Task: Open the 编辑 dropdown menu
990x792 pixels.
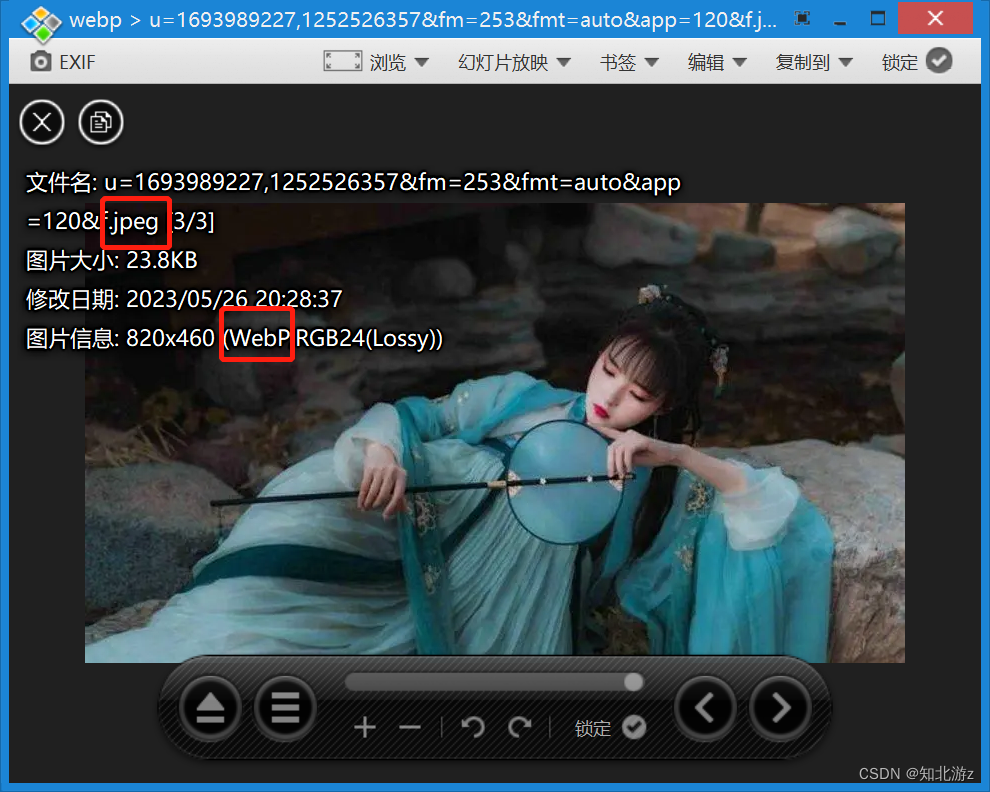Action: [x=717, y=62]
